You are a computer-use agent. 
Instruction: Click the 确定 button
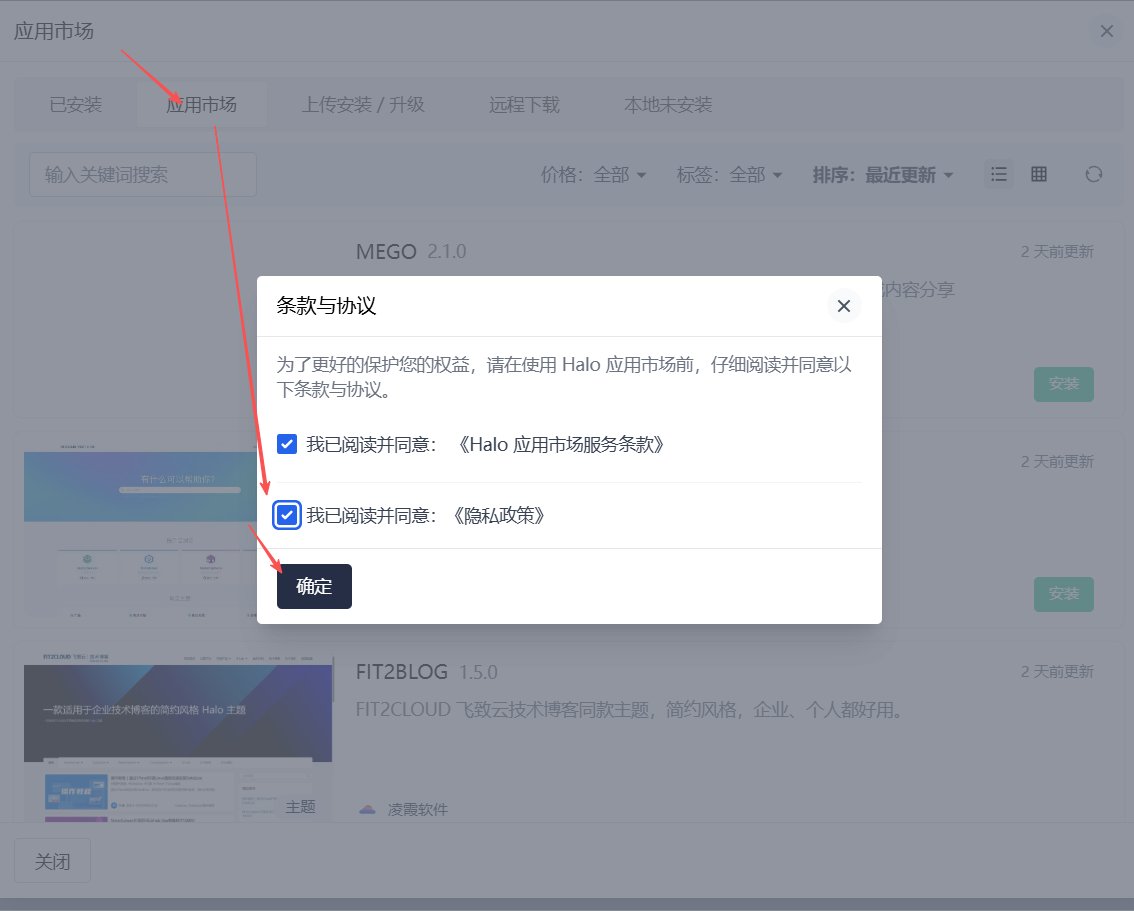pos(314,586)
